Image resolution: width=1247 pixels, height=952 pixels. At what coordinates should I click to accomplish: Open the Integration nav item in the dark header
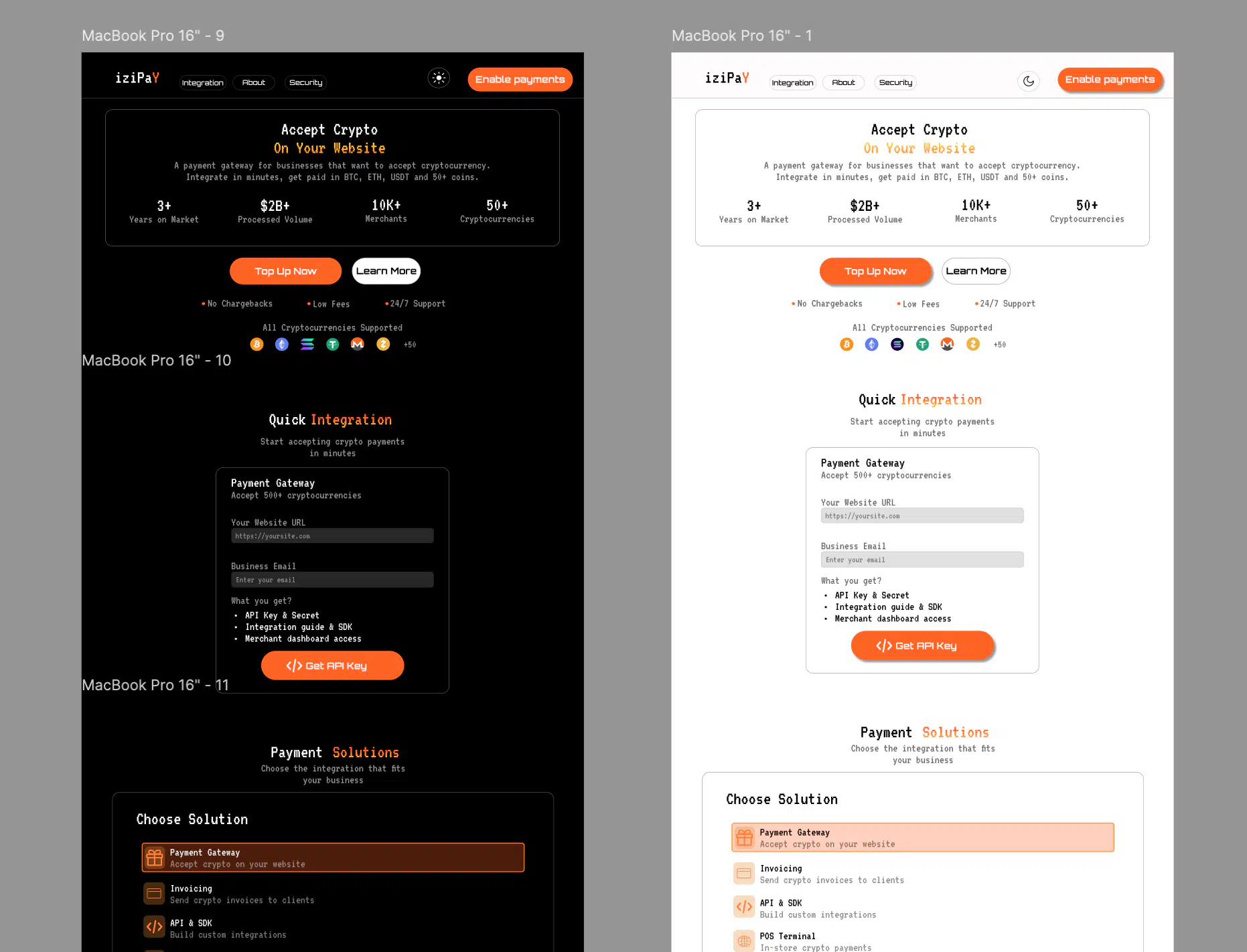click(x=202, y=82)
